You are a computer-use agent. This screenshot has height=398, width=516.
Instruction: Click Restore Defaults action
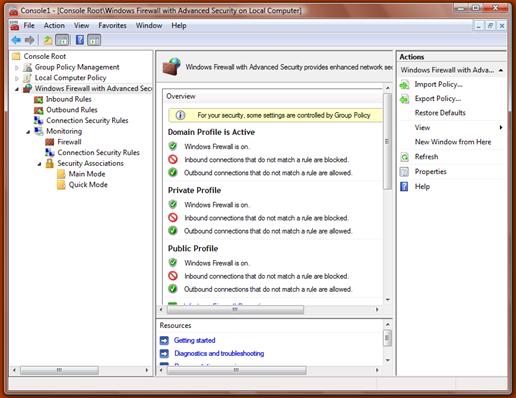(440, 113)
